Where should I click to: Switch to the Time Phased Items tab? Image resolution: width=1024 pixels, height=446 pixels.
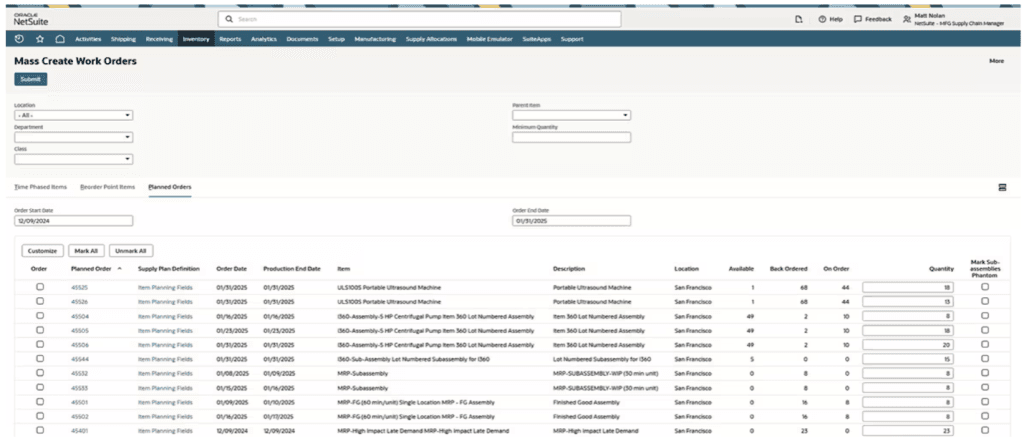pos(40,187)
